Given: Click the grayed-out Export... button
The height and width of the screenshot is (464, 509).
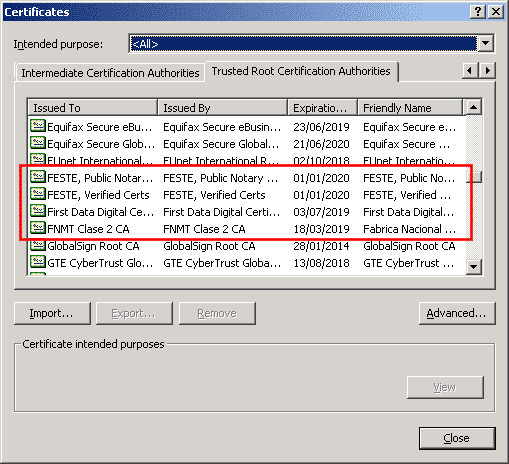Looking at the screenshot, I should pyautogui.click(x=134, y=313).
